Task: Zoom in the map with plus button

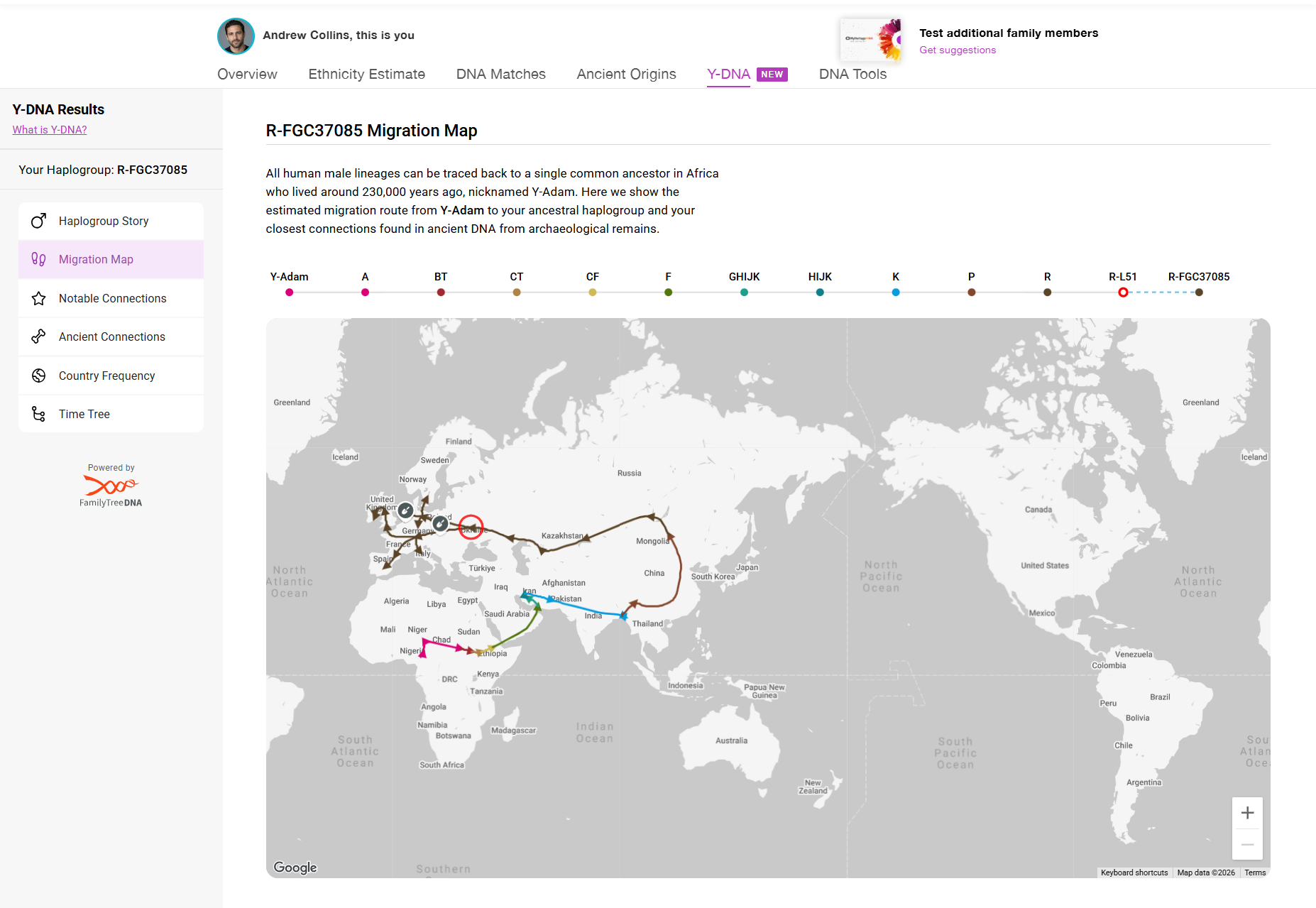Action: [x=1247, y=813]
